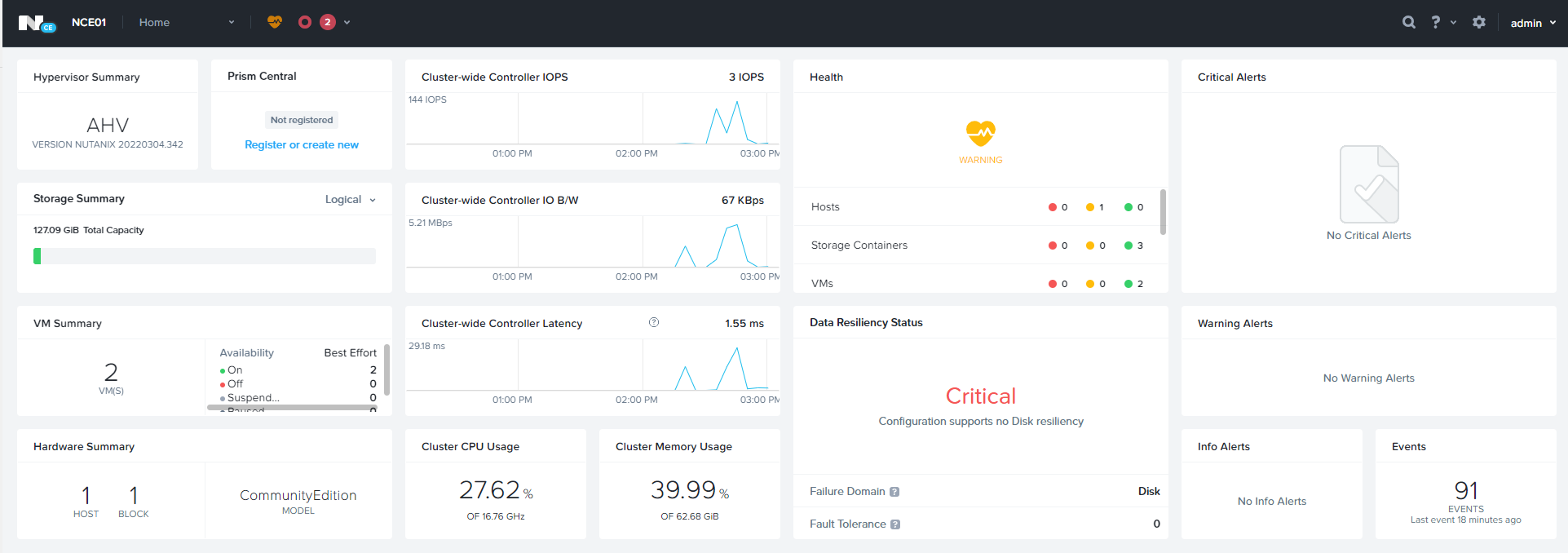1568x553 pixels.
Task: Click the red alerts circle icon
Action: pyautogui.click(x=305, y=22)
